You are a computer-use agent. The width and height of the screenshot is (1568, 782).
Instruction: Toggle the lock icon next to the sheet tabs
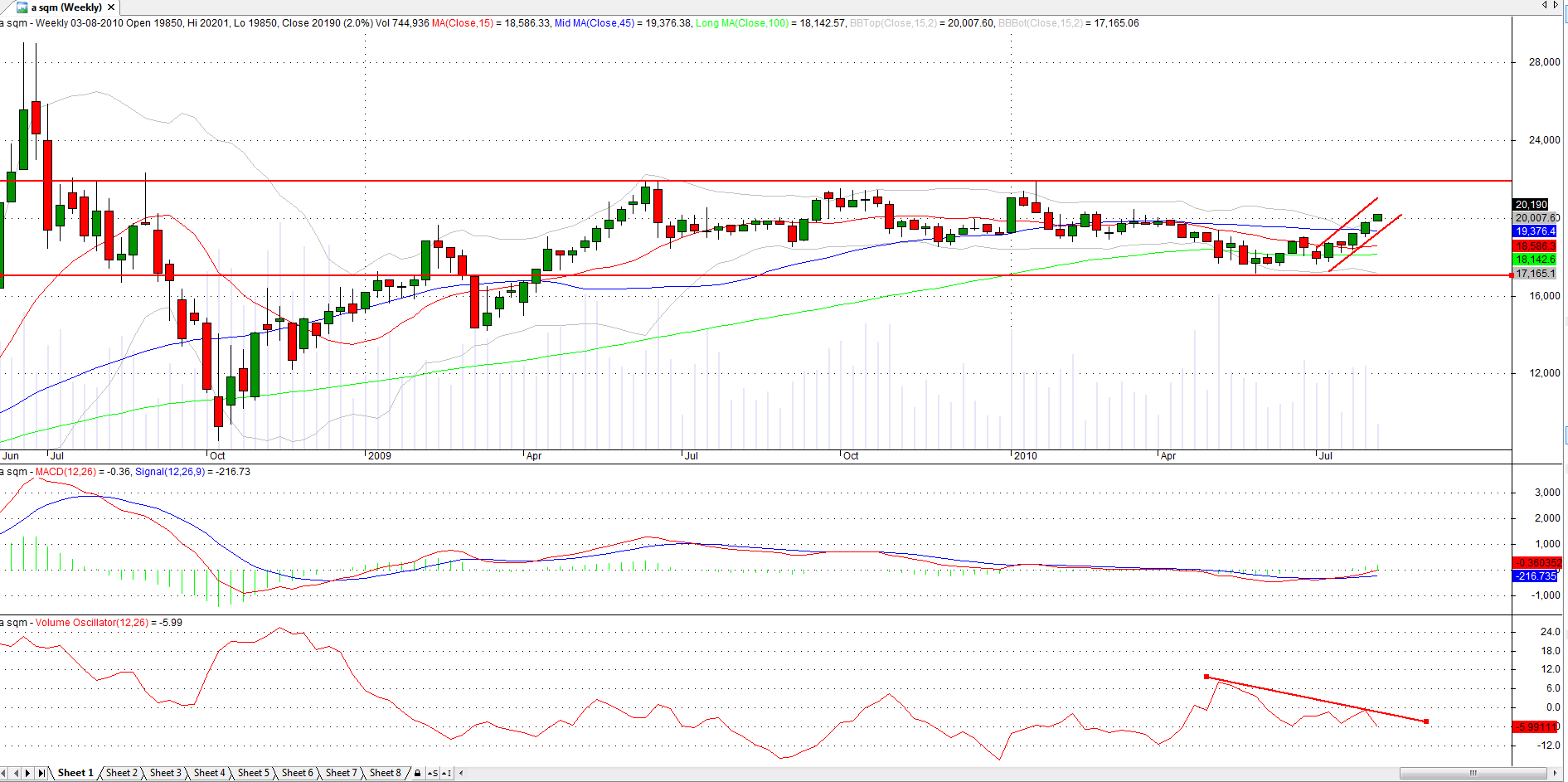[x=417, y=772]
